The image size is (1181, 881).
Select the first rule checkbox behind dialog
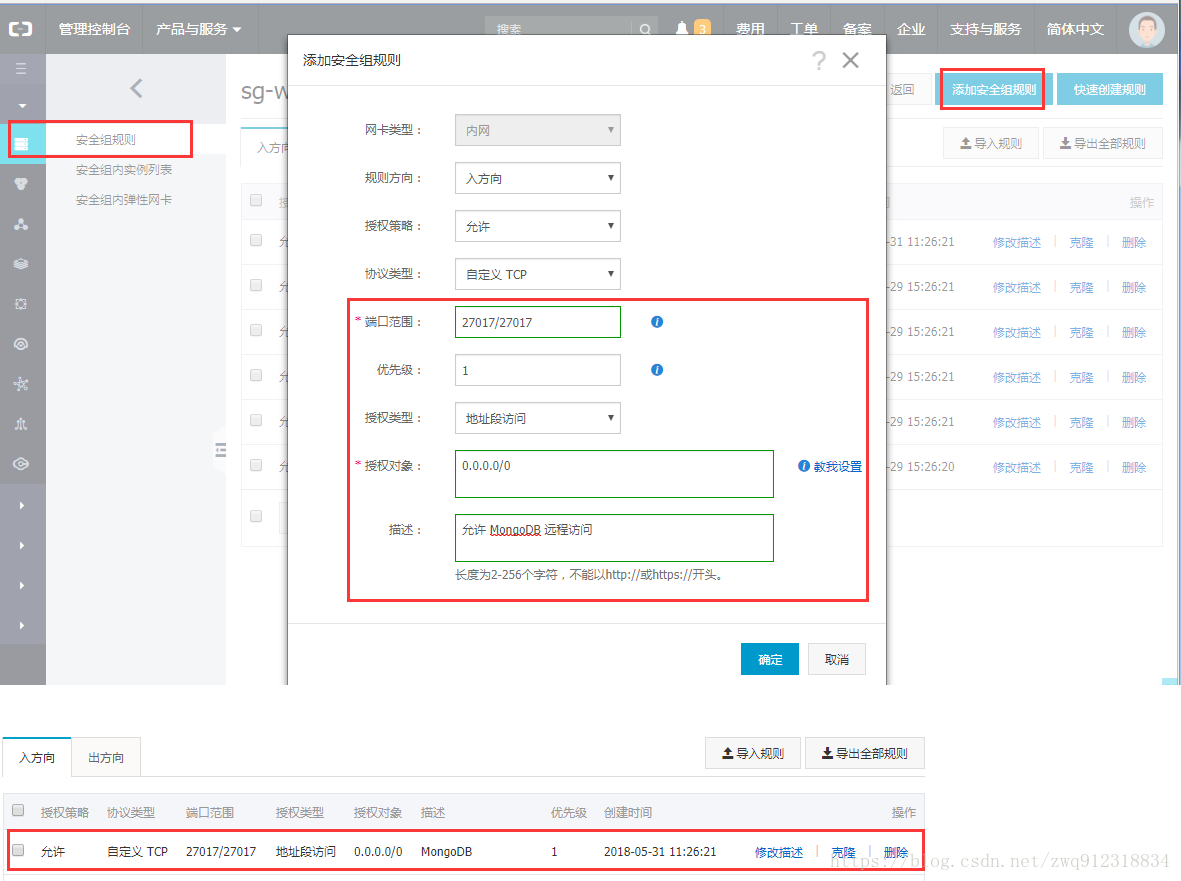[256, 241]
